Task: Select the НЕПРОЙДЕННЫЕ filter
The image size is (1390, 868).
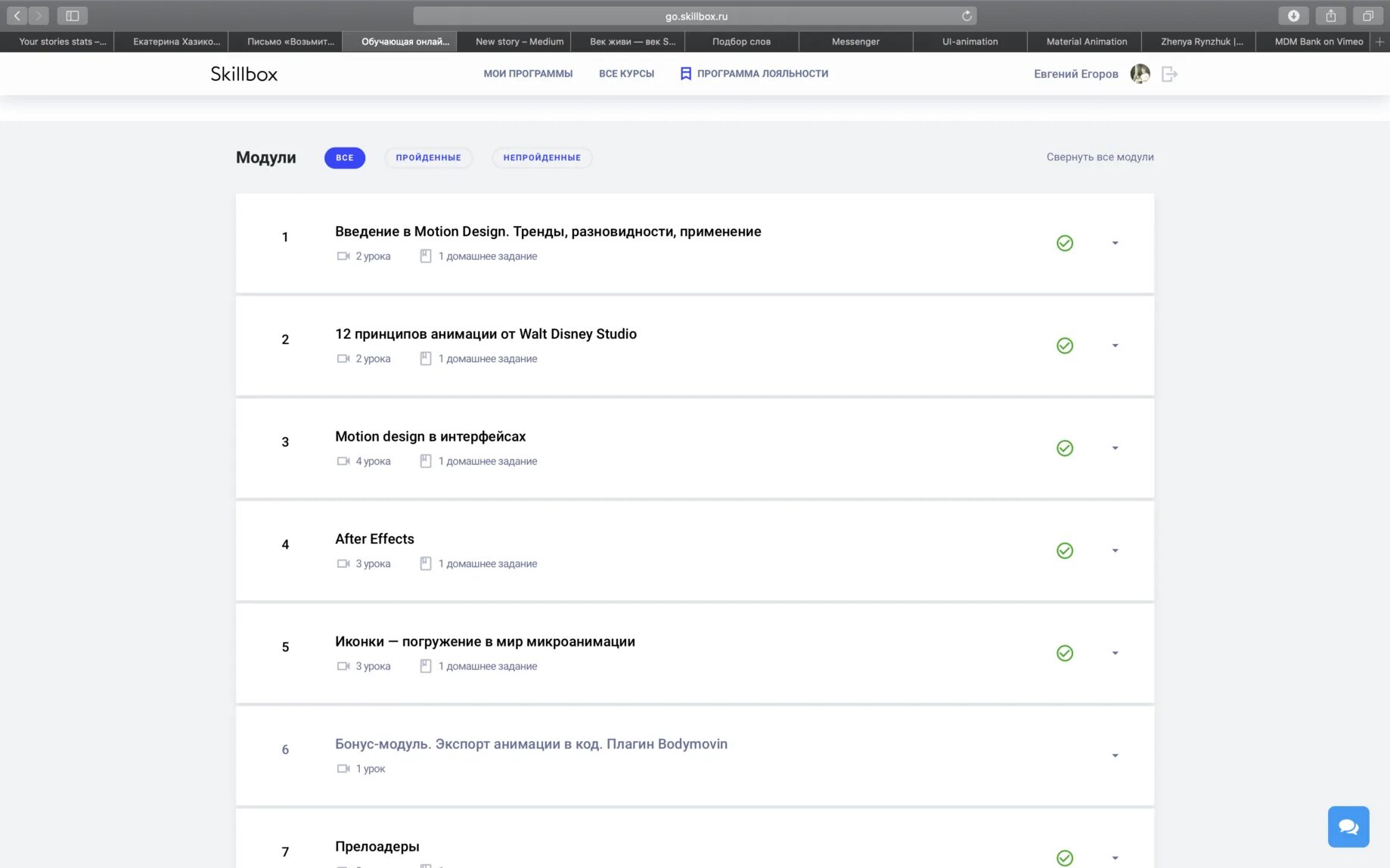Action: pyautogui.click(x=541, y=157)
